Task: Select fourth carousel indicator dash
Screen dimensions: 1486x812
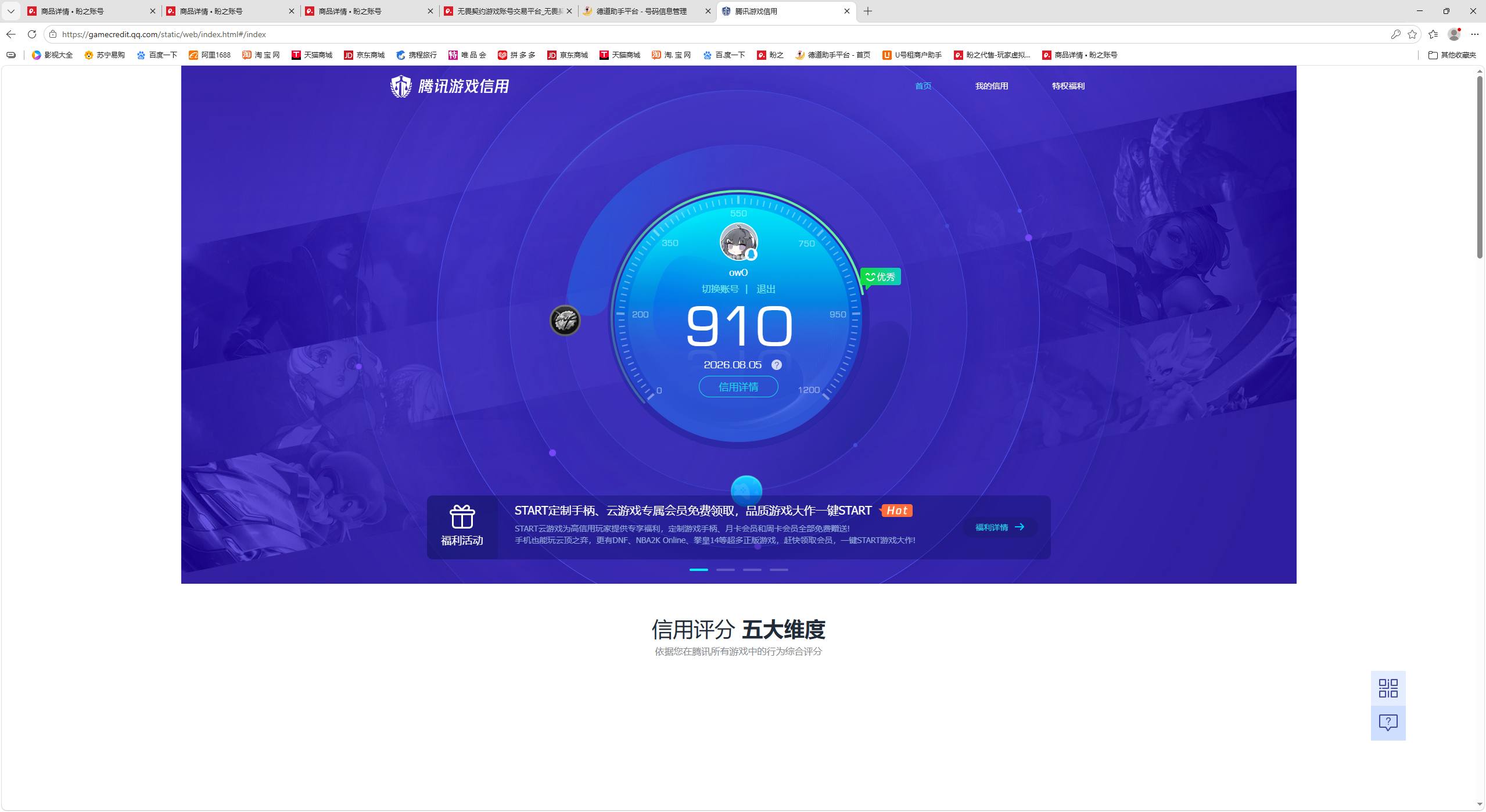Action: 779,570
